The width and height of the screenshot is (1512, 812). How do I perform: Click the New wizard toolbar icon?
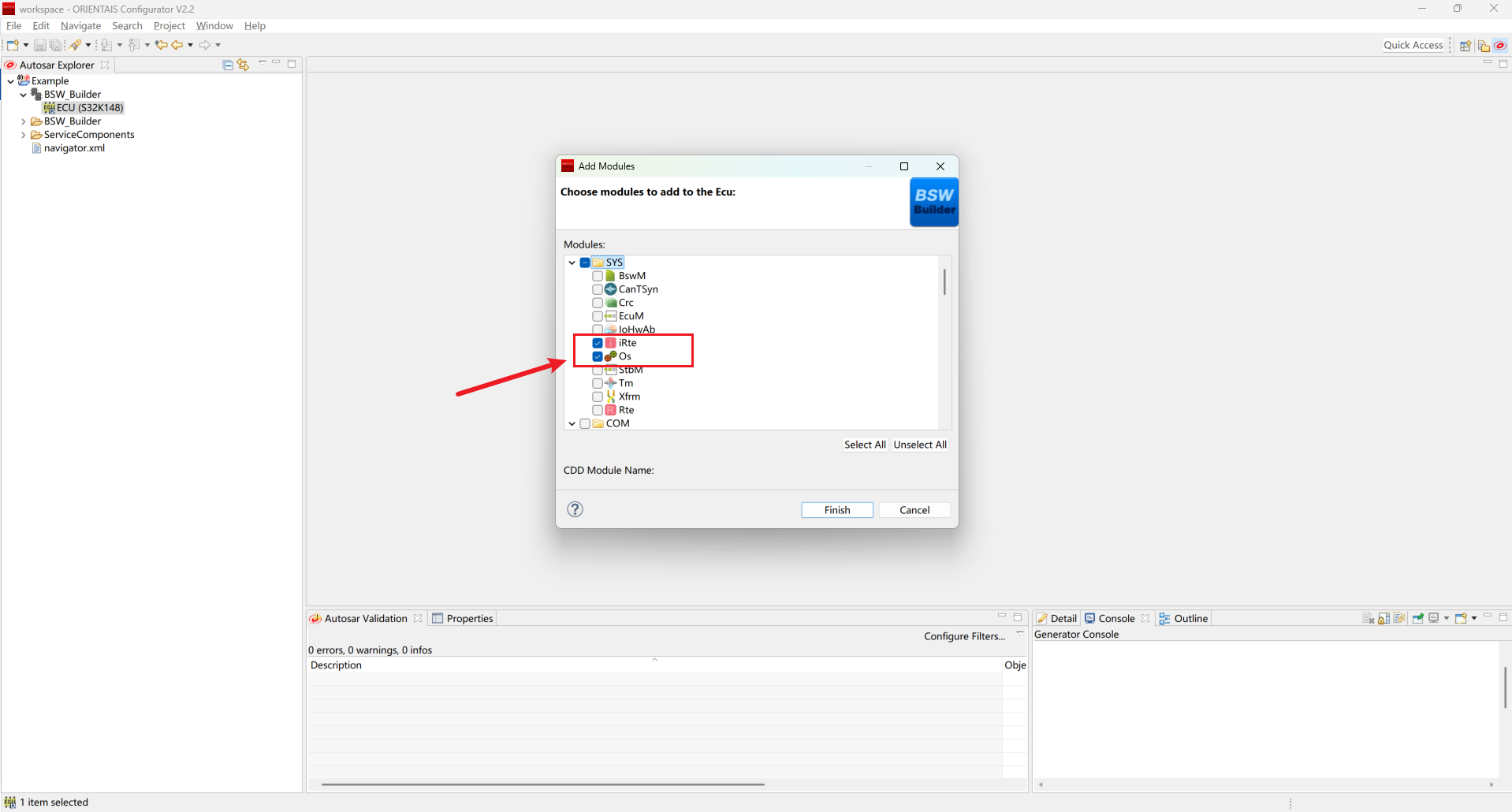(13, 45)
